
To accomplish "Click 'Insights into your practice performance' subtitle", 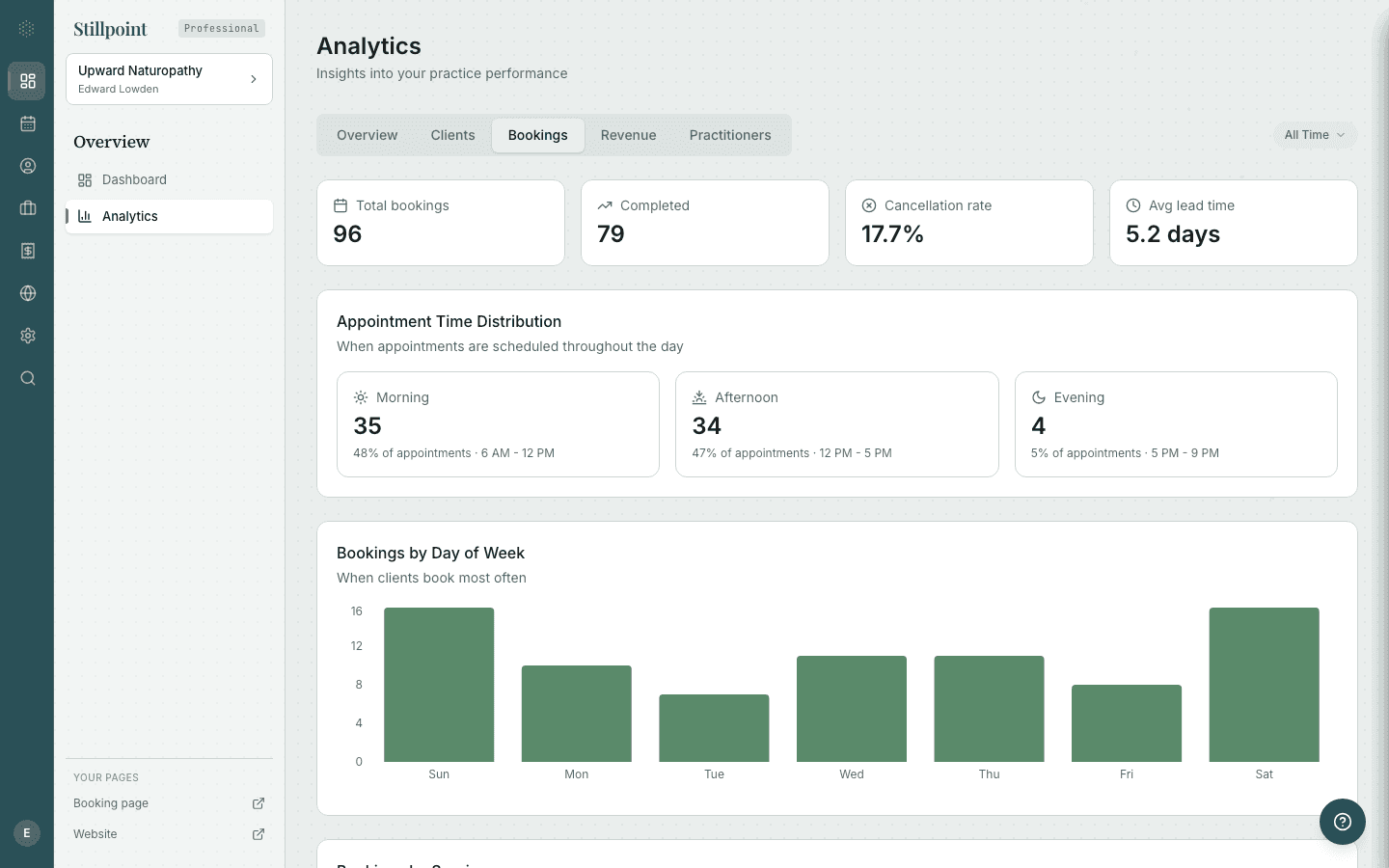I will pyautogui.click(x=442, y=73).
